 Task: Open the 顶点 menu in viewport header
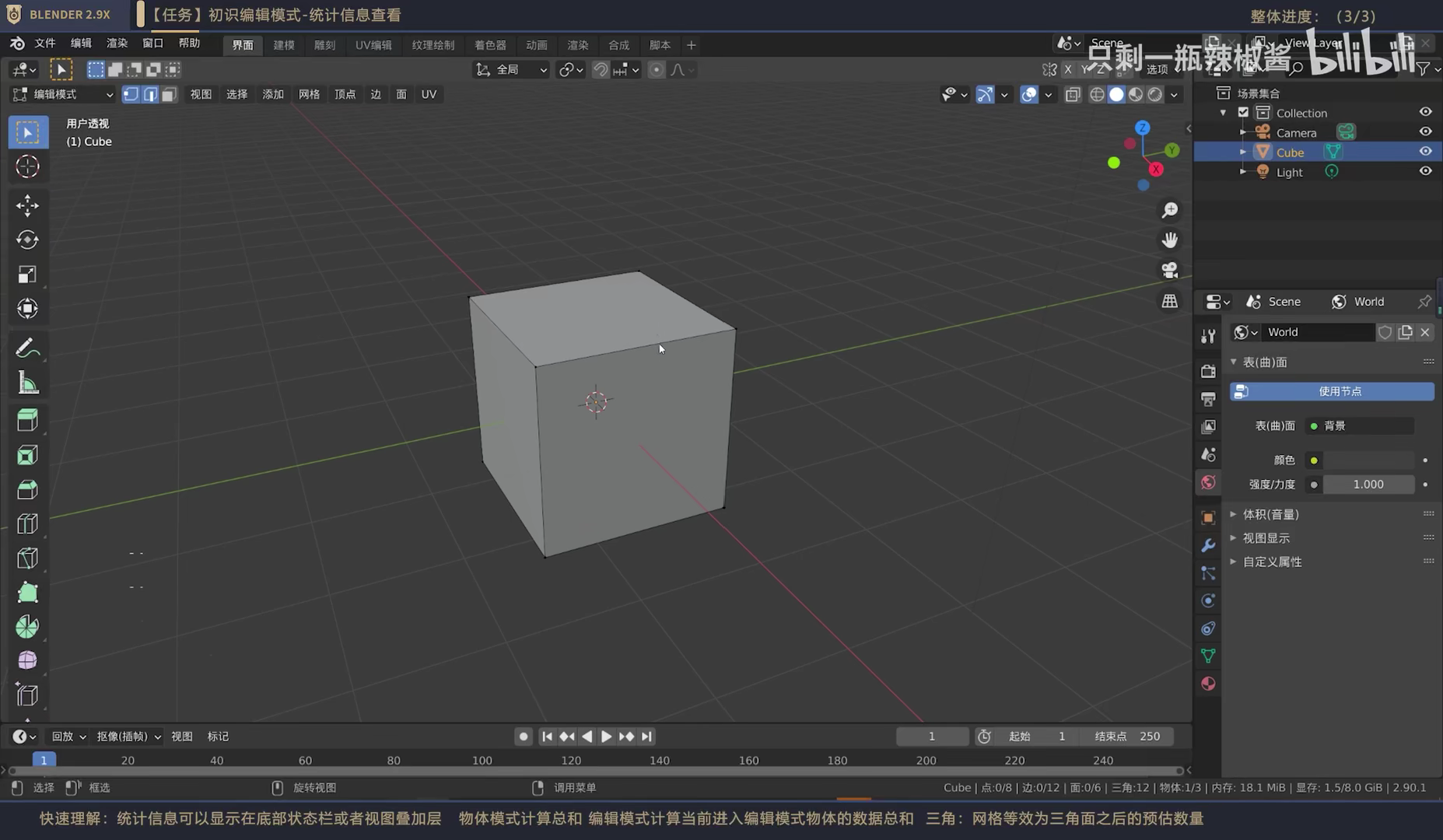coord(345,94)
